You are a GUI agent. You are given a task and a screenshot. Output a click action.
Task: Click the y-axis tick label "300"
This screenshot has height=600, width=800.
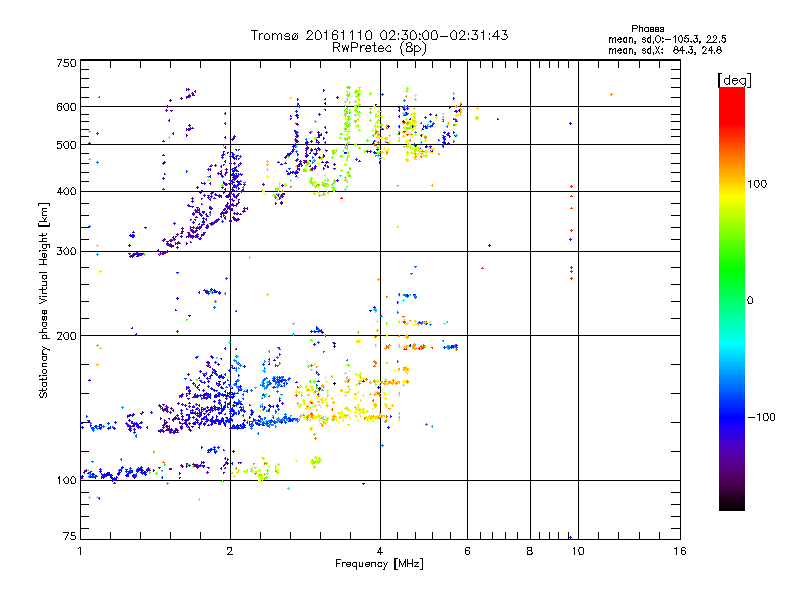pyautogui.click(x=66, y=252)
